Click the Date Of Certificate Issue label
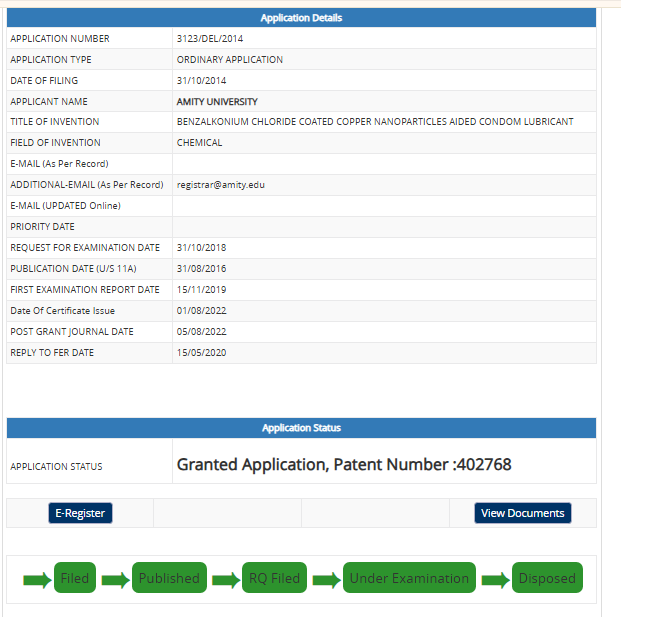The image size is (648, 617). 62,311
